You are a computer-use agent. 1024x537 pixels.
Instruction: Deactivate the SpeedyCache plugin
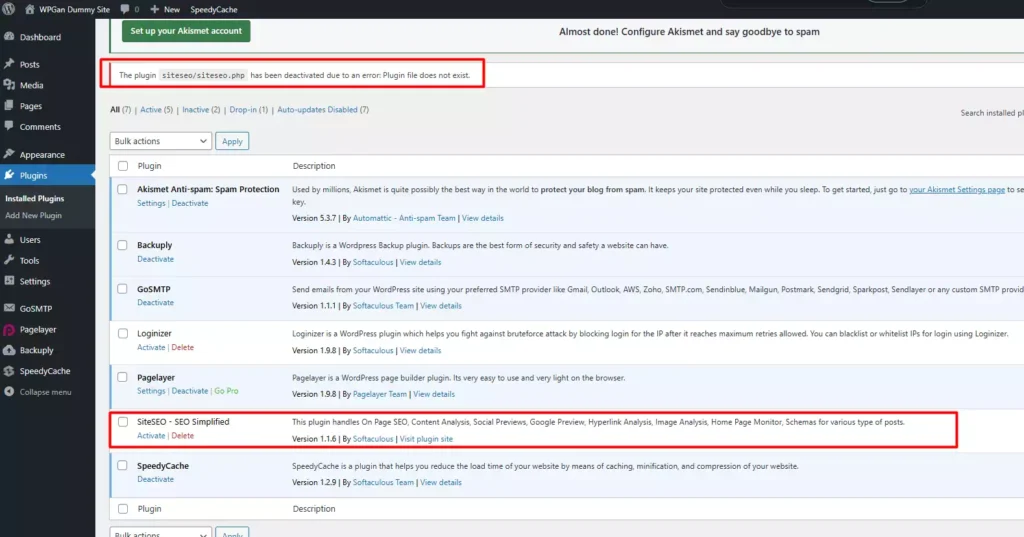(x=155, y=480)
